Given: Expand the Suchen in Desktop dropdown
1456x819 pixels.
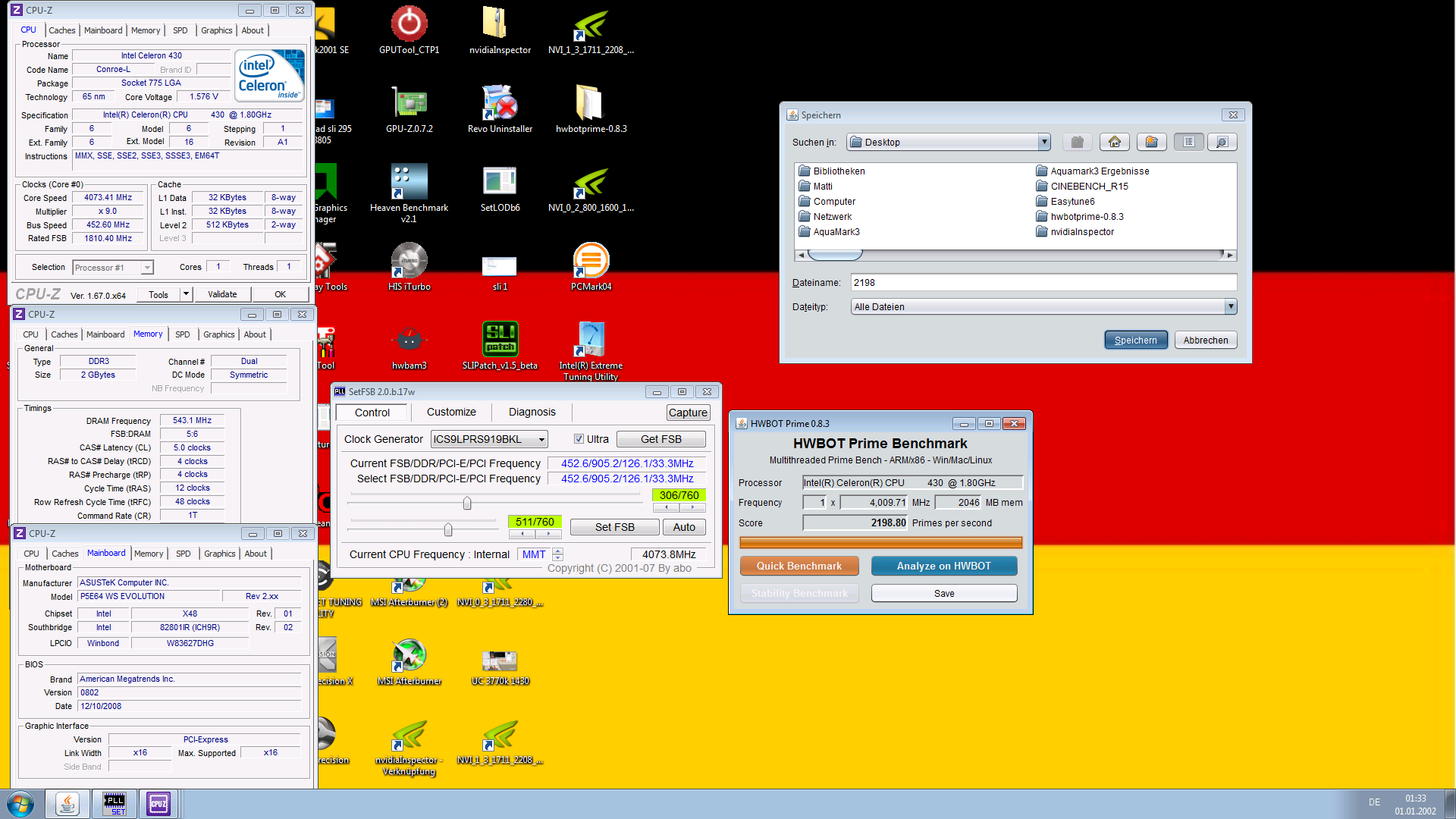Looking at the screenshot, I should [1044, 142].
